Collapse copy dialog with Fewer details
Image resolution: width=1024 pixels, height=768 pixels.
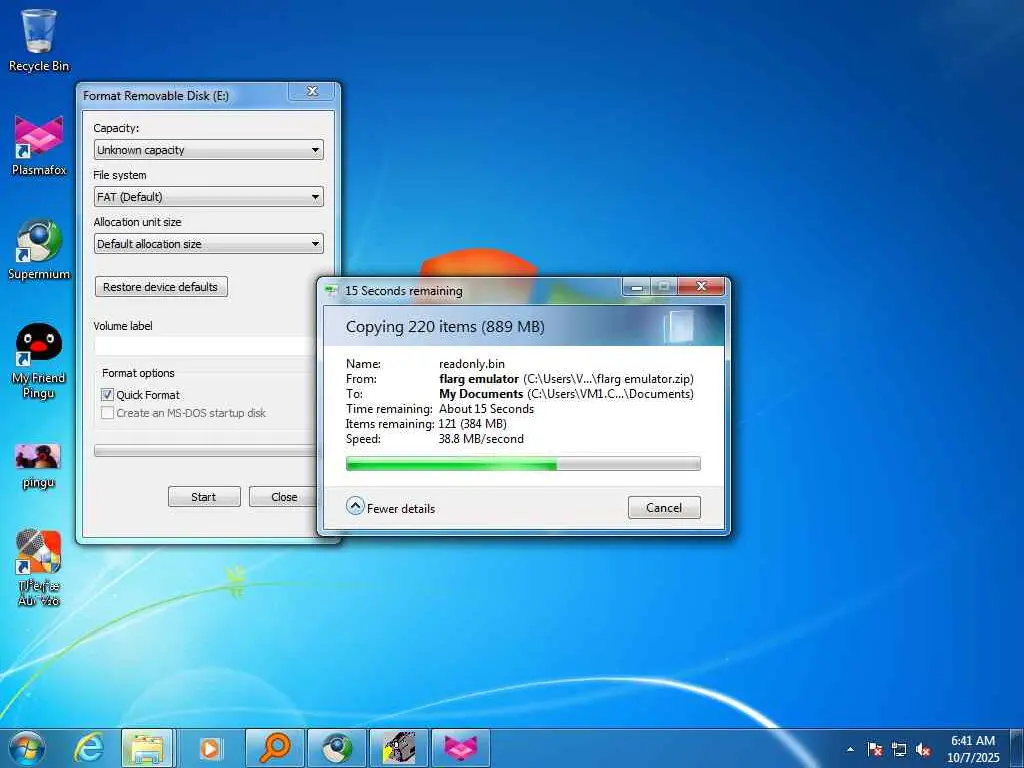tap(391, 507)
